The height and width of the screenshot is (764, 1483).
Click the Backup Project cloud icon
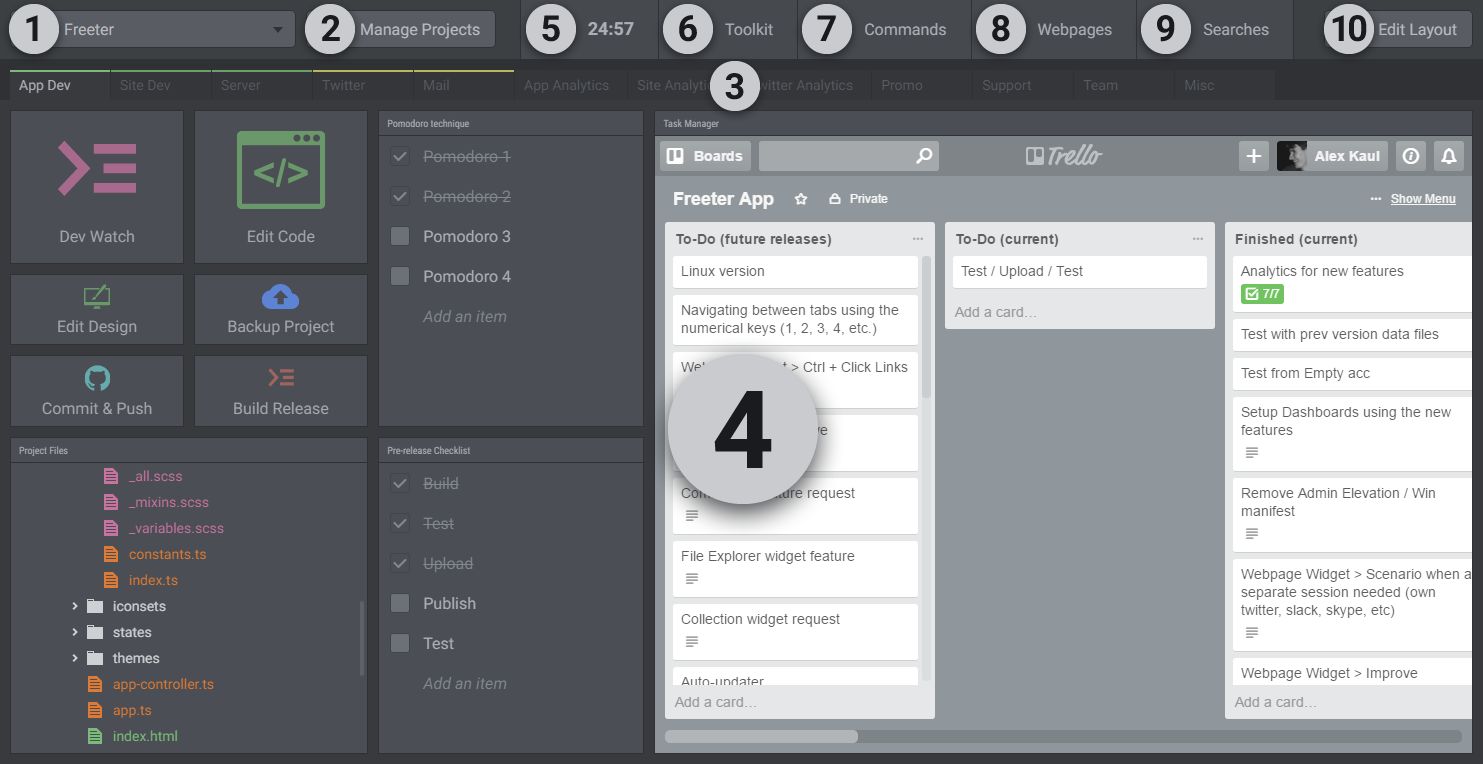[281, 297]
